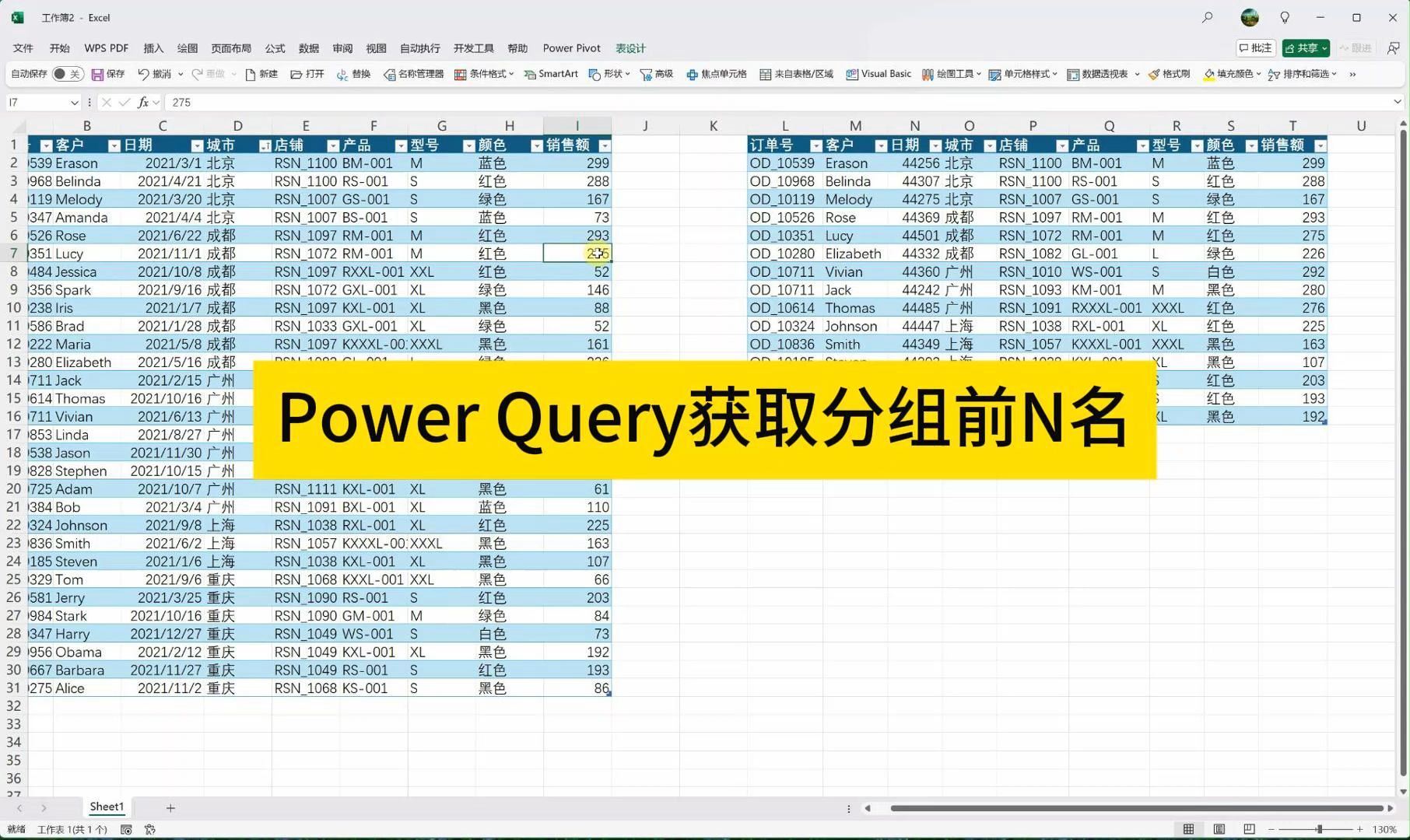Switch to the 表设计 table design tab
Image resolution: width=1410 pixels, height=840 pixels.
(x=630, y=48)
